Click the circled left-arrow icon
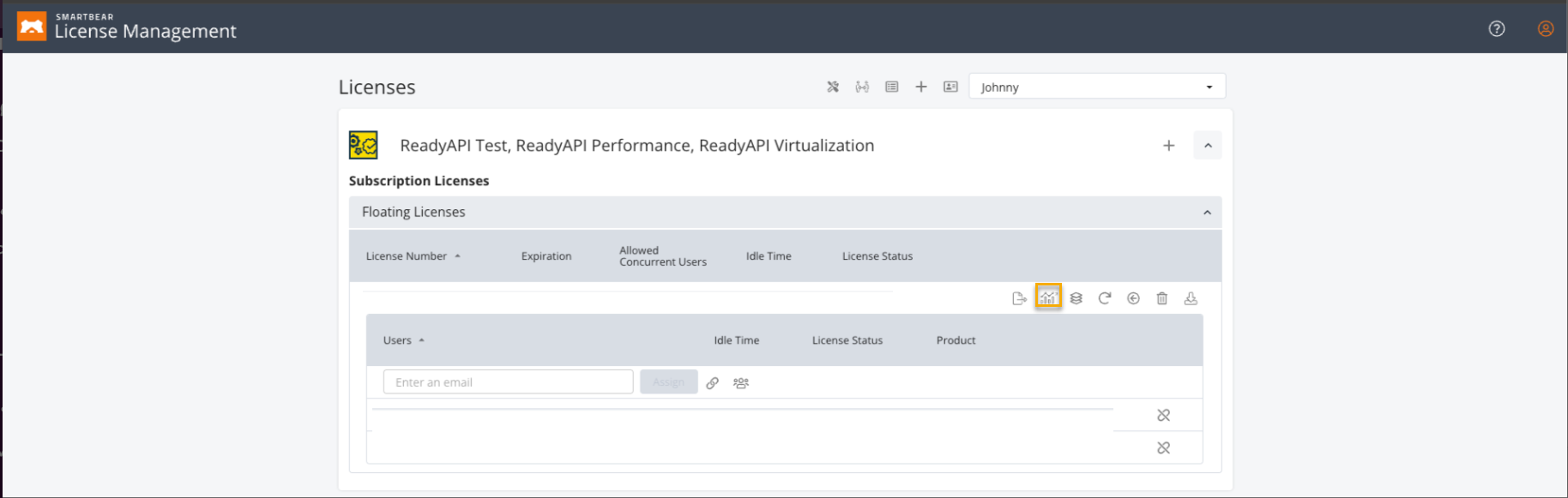The width and height of the screenshot is (1568, 498). point(1133,298)
